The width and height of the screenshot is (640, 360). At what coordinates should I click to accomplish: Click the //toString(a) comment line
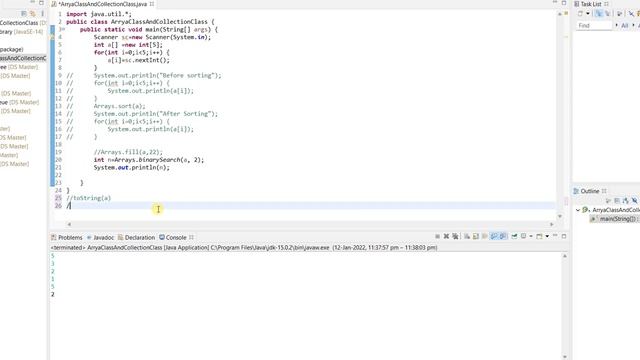point(89,198)
